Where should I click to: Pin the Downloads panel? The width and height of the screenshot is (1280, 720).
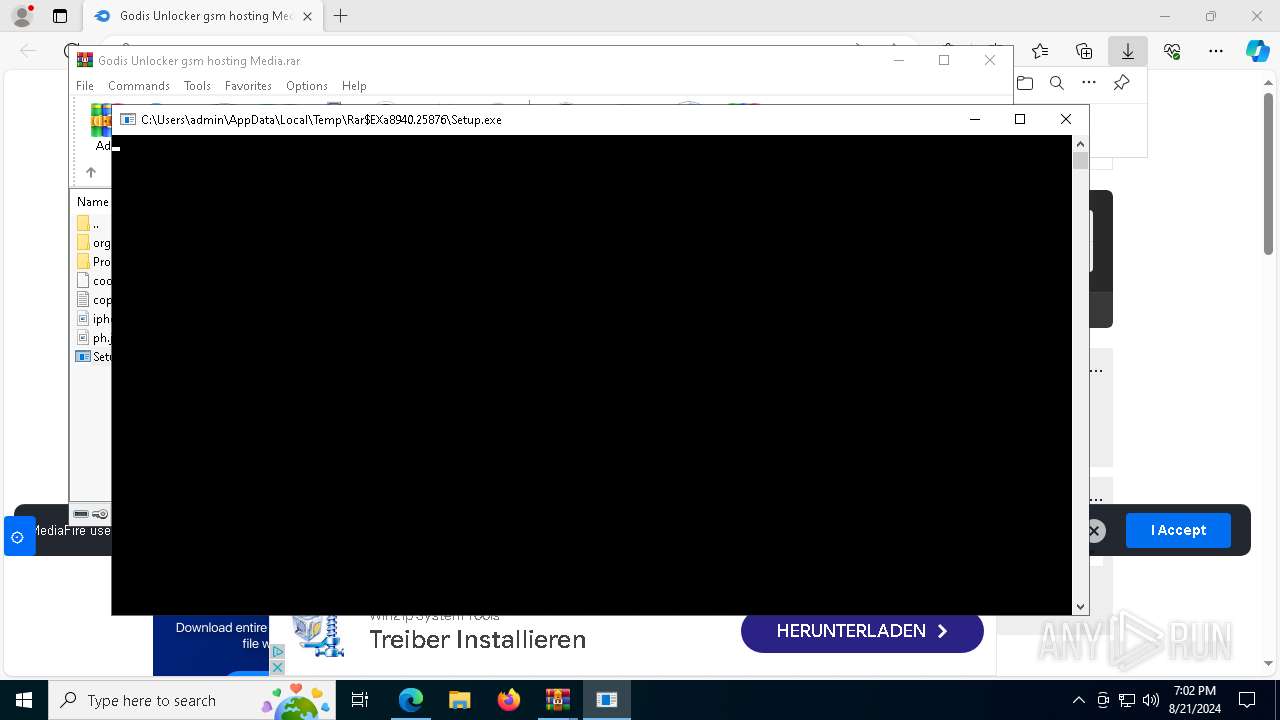pos(1121,83)
